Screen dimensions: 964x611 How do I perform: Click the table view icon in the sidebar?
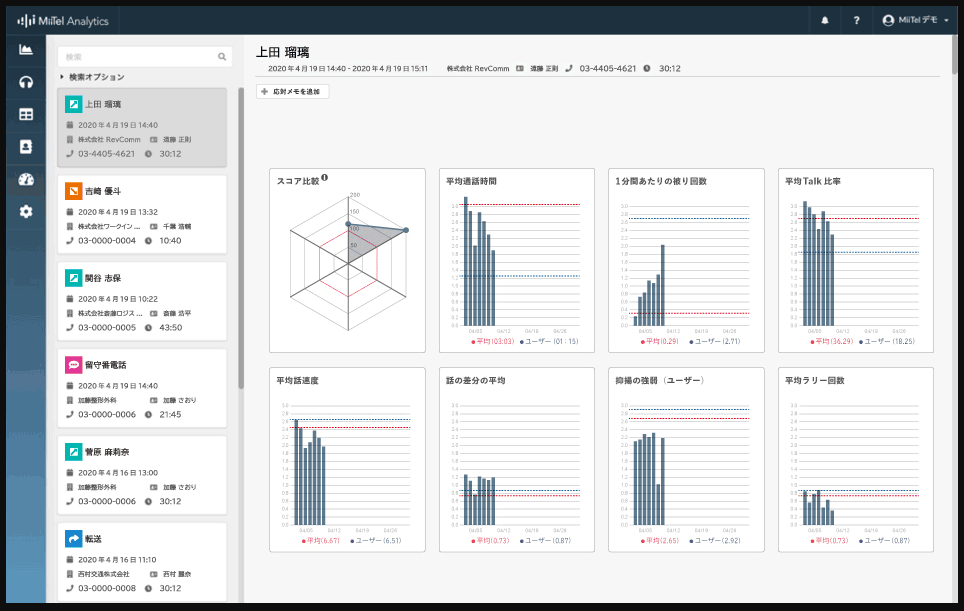tap(25, 113)
